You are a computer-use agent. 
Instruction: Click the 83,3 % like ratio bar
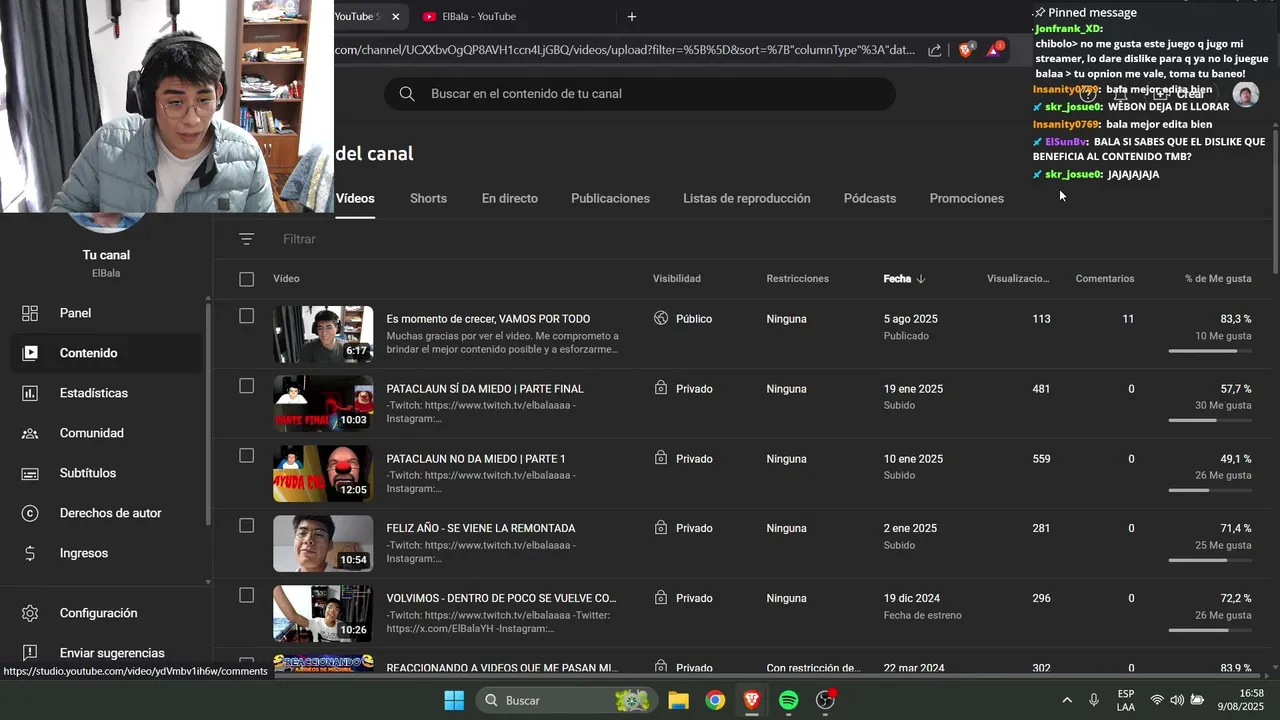tap(1210, 351)
